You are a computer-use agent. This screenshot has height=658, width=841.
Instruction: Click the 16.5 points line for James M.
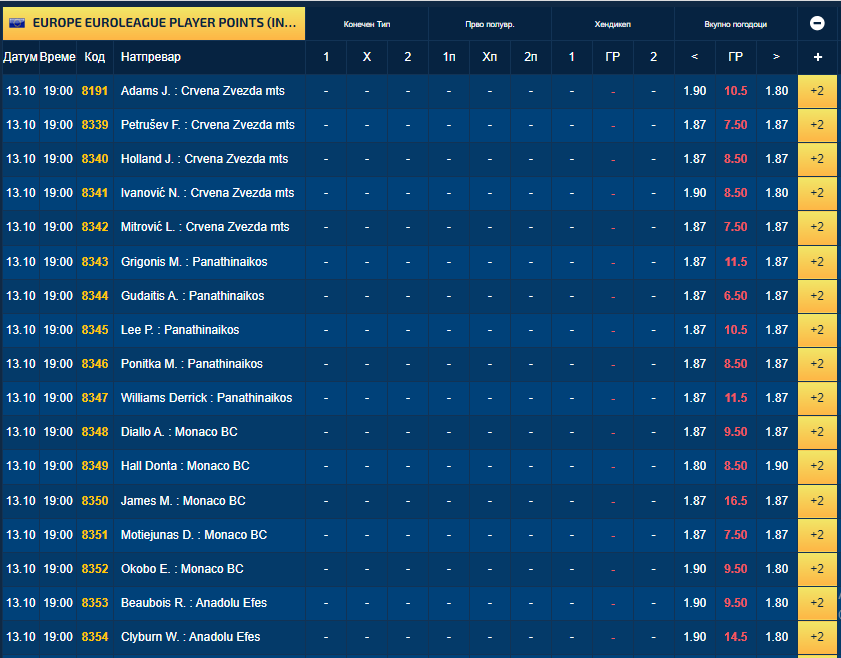(x=735, y=501)
